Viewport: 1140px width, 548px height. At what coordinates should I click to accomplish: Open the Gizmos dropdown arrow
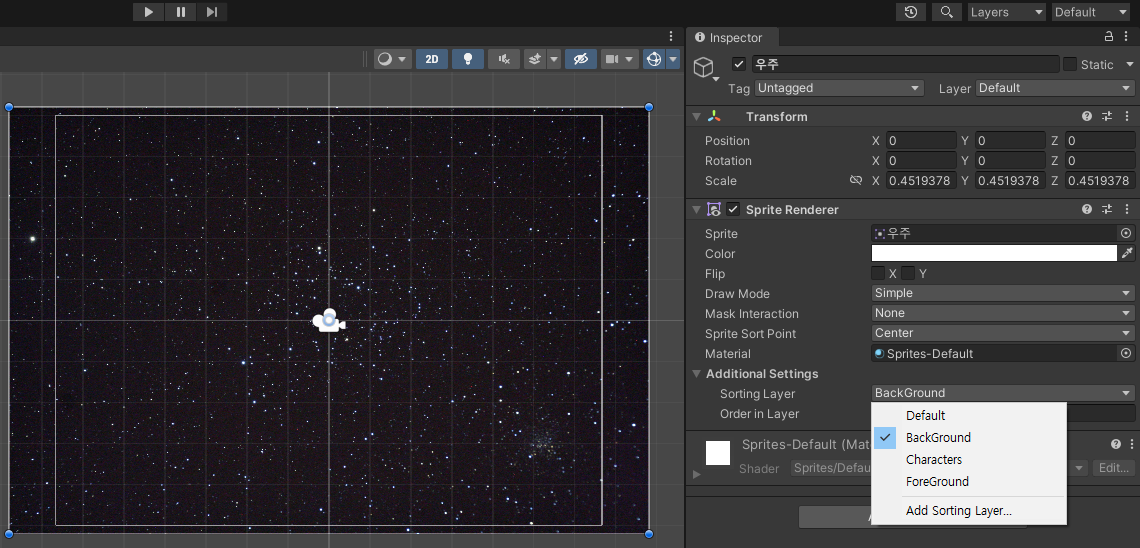coord(673,59)
